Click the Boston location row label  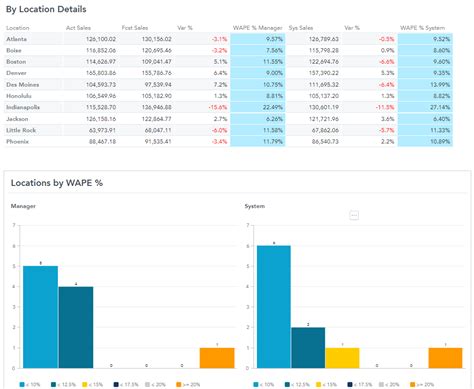[x=16, y=62]
